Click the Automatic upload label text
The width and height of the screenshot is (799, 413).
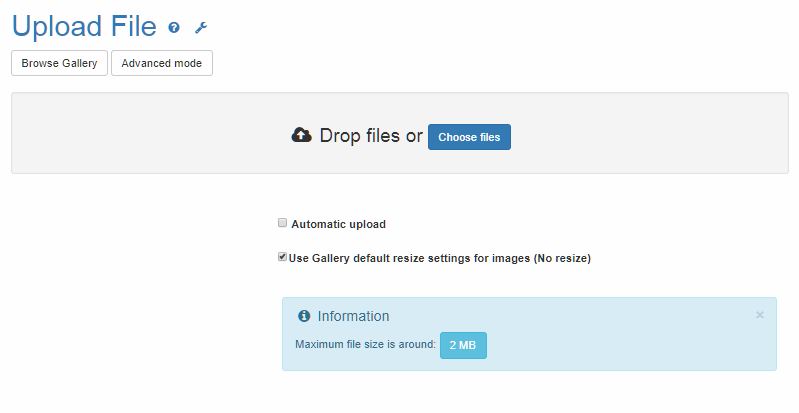(x=338, y=224)
